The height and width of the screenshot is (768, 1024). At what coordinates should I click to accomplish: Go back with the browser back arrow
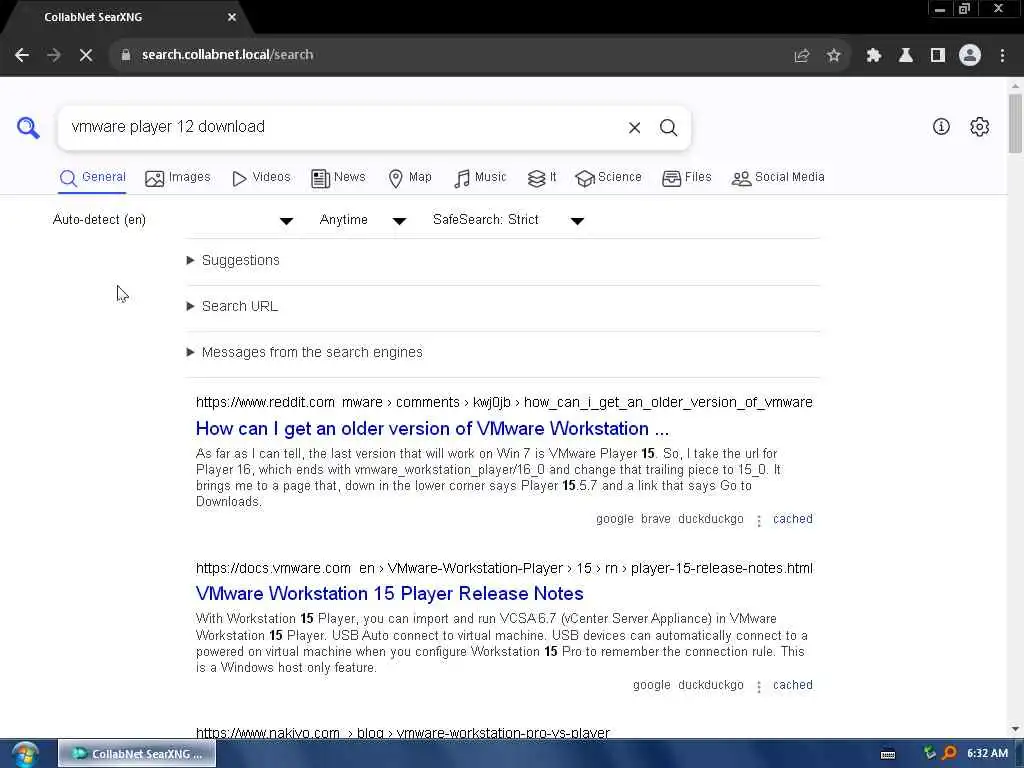pyautogui.click(x=22, y=55)
